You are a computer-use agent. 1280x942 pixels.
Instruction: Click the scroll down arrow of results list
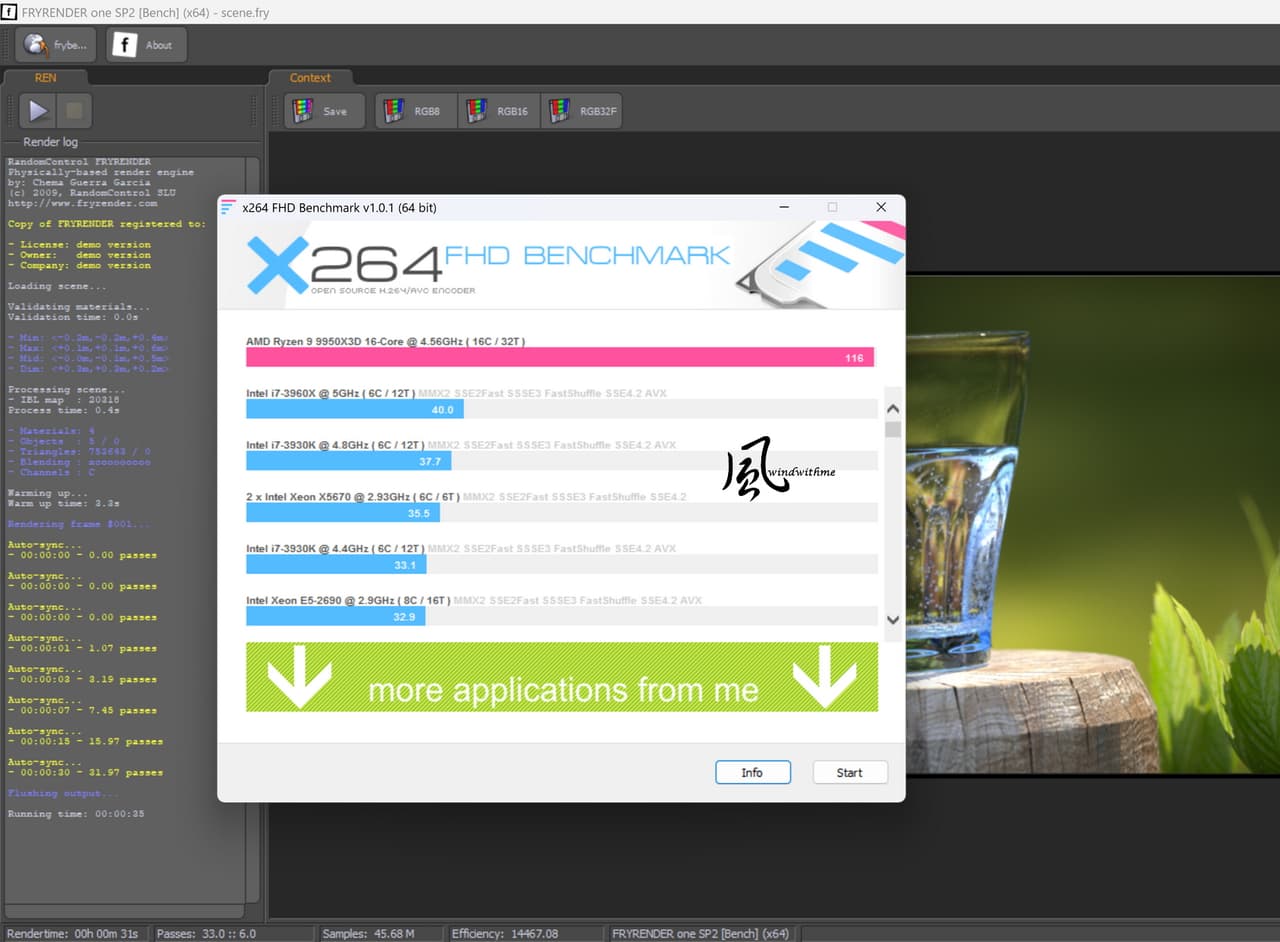[893, 619]
